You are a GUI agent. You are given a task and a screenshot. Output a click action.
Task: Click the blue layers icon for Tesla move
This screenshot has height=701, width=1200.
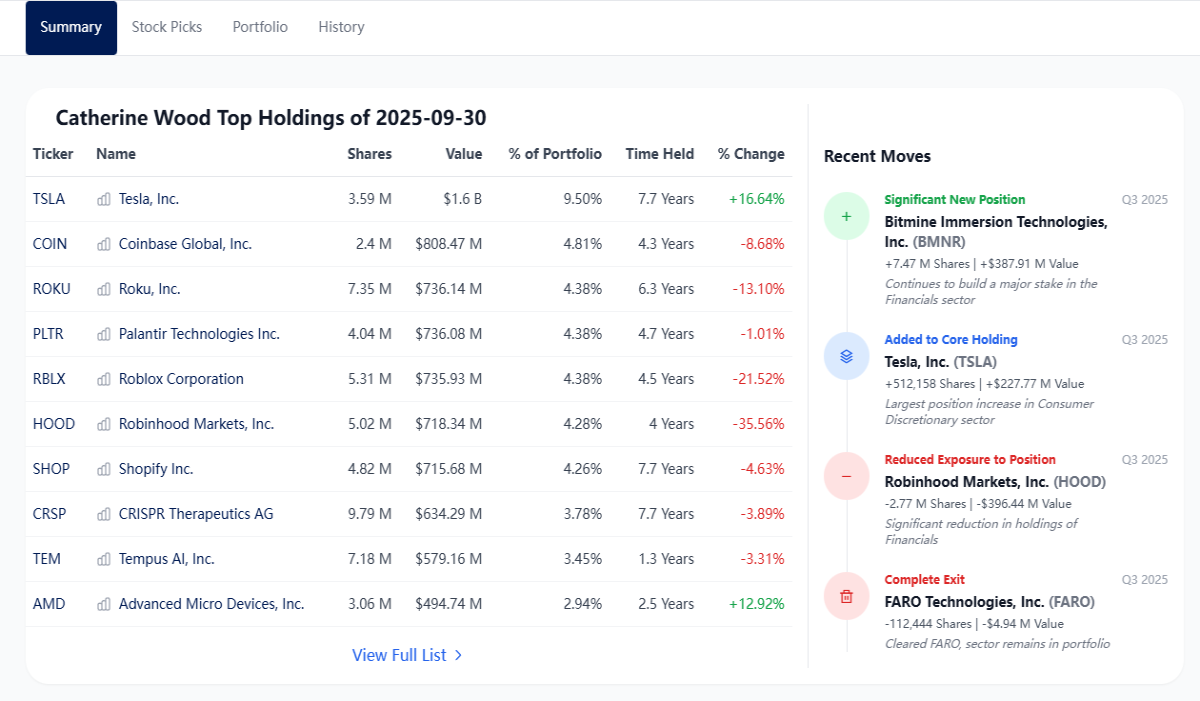click(847, 356)
